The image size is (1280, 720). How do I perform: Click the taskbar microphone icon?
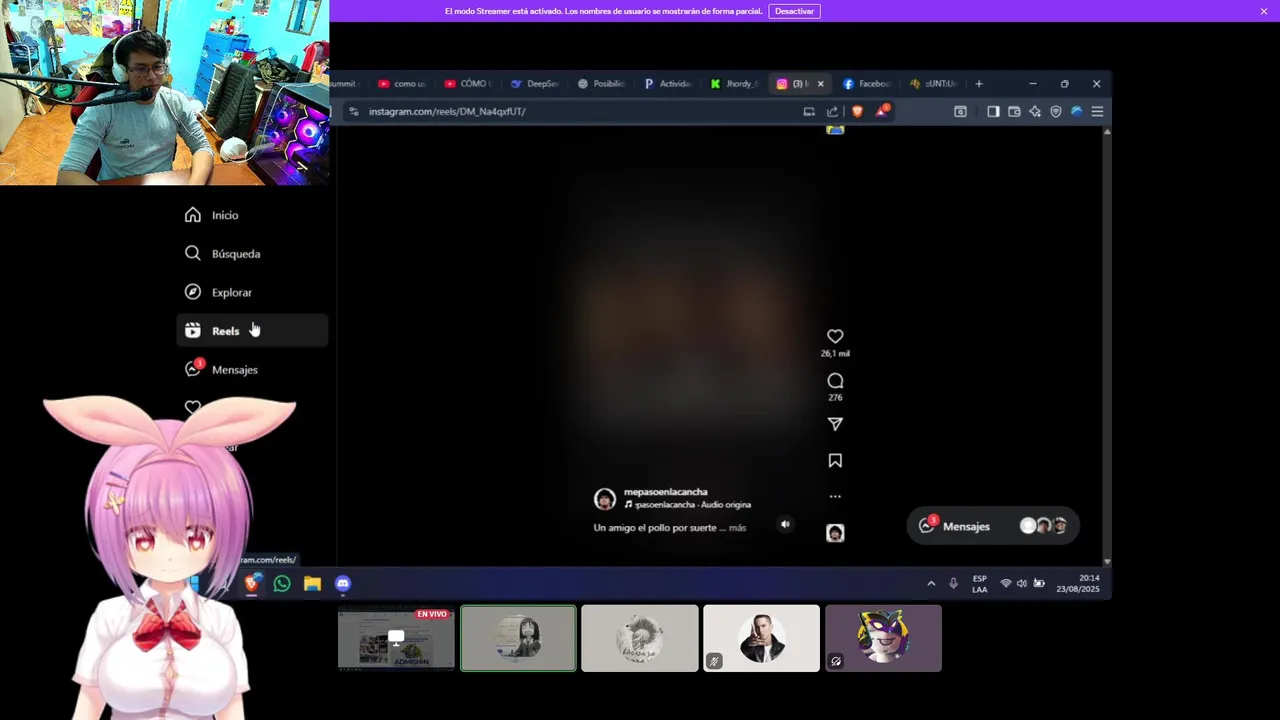[x=953, y=583]
